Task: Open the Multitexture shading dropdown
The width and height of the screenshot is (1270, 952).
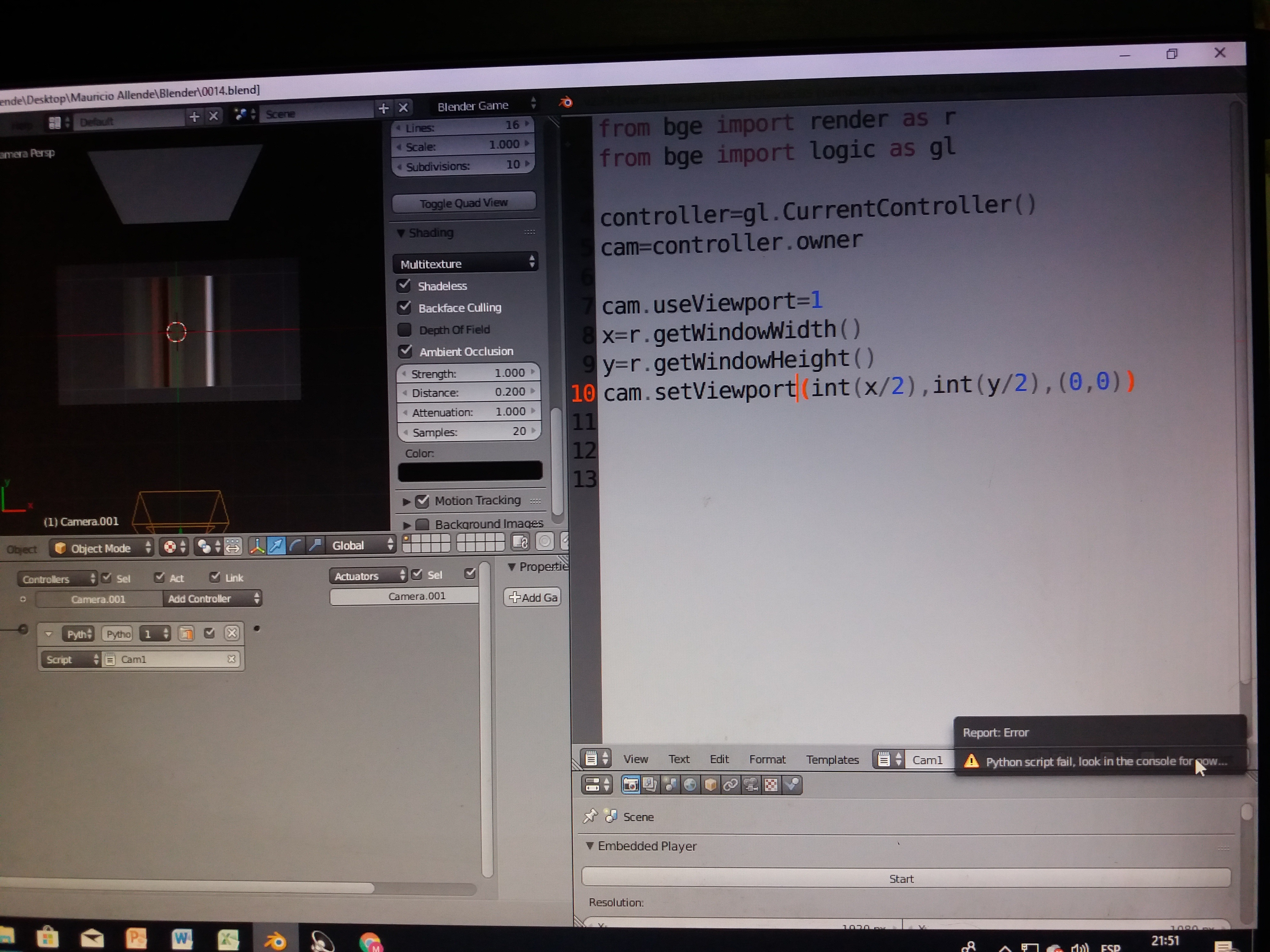Action: coord(465,263)
